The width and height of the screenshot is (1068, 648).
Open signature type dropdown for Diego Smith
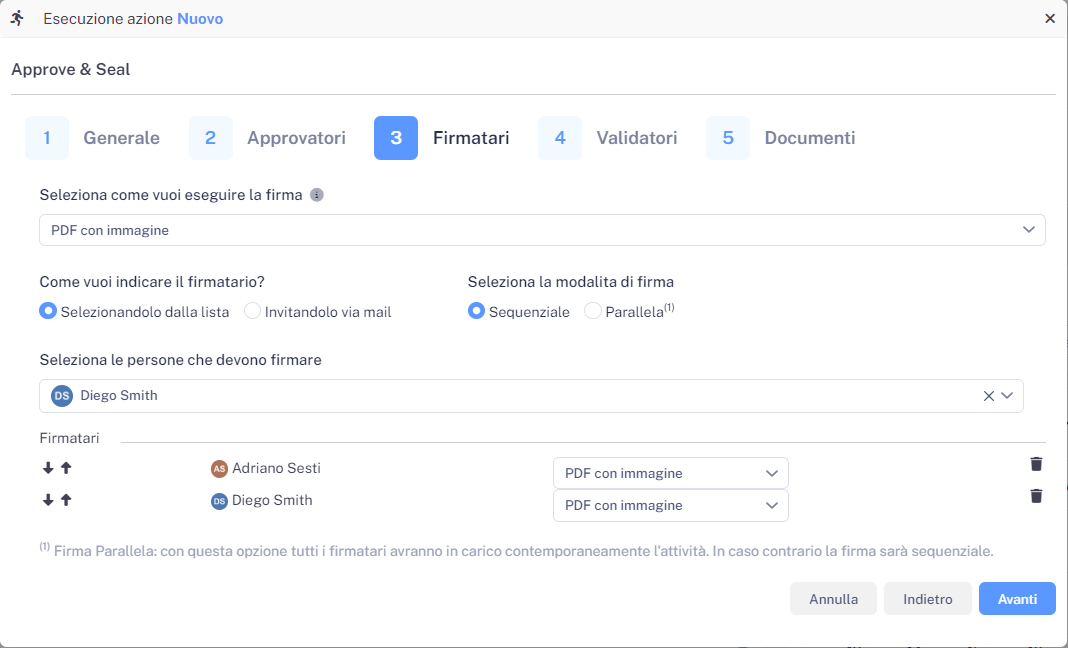(670, 505)
